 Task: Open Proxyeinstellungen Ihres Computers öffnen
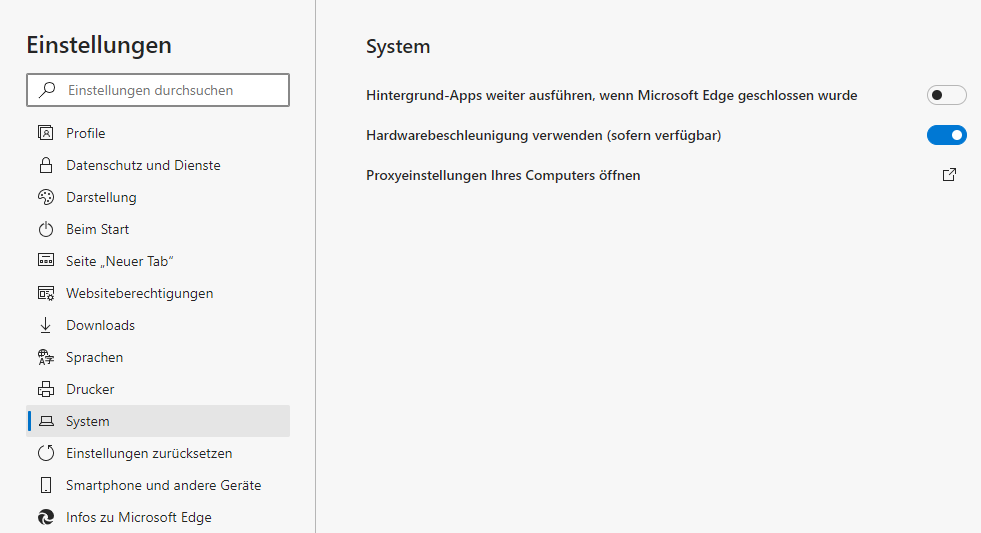point(503,175)
